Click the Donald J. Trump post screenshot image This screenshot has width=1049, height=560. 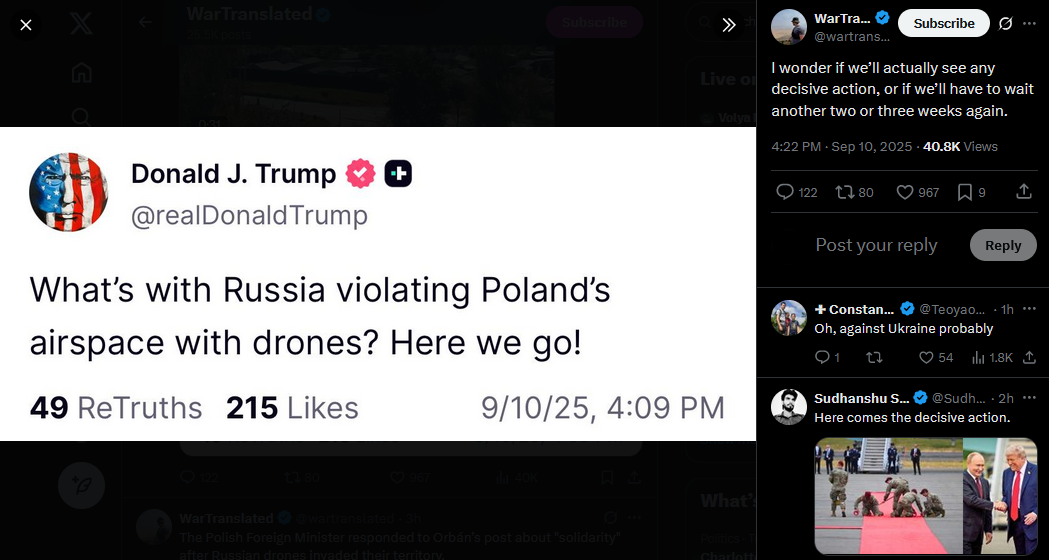pyautogui.click(x=378, y=284)
